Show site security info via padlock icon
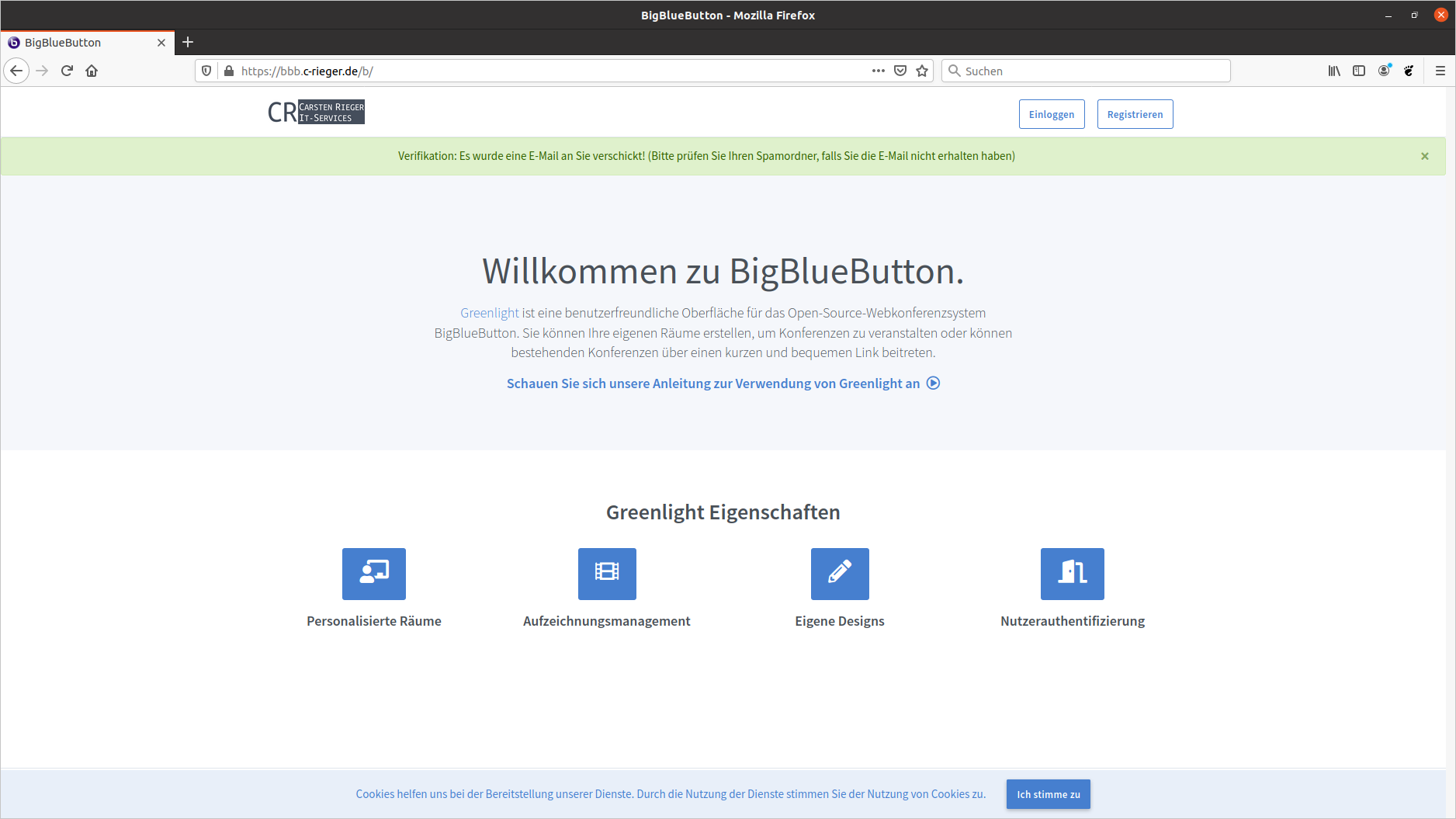 [x=228, y=71]
